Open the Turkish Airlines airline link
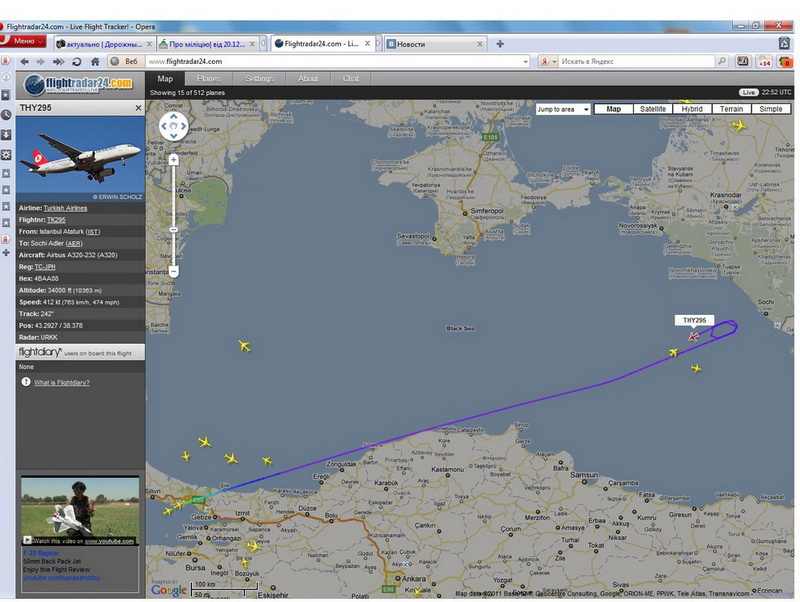The height and width of the screenshot is (602, 800). coord(65,208)
